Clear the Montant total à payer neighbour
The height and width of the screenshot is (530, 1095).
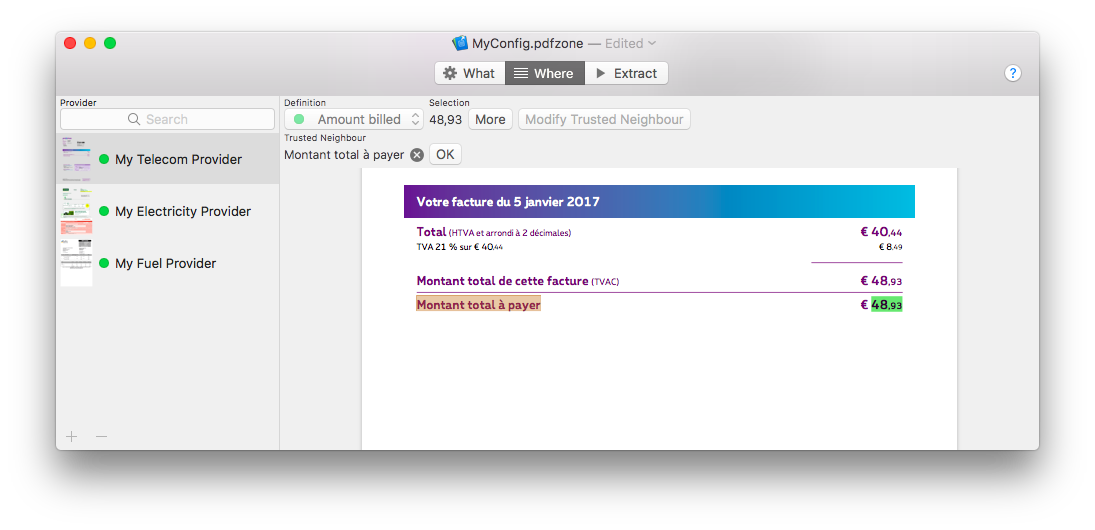[x=417, y=155]
